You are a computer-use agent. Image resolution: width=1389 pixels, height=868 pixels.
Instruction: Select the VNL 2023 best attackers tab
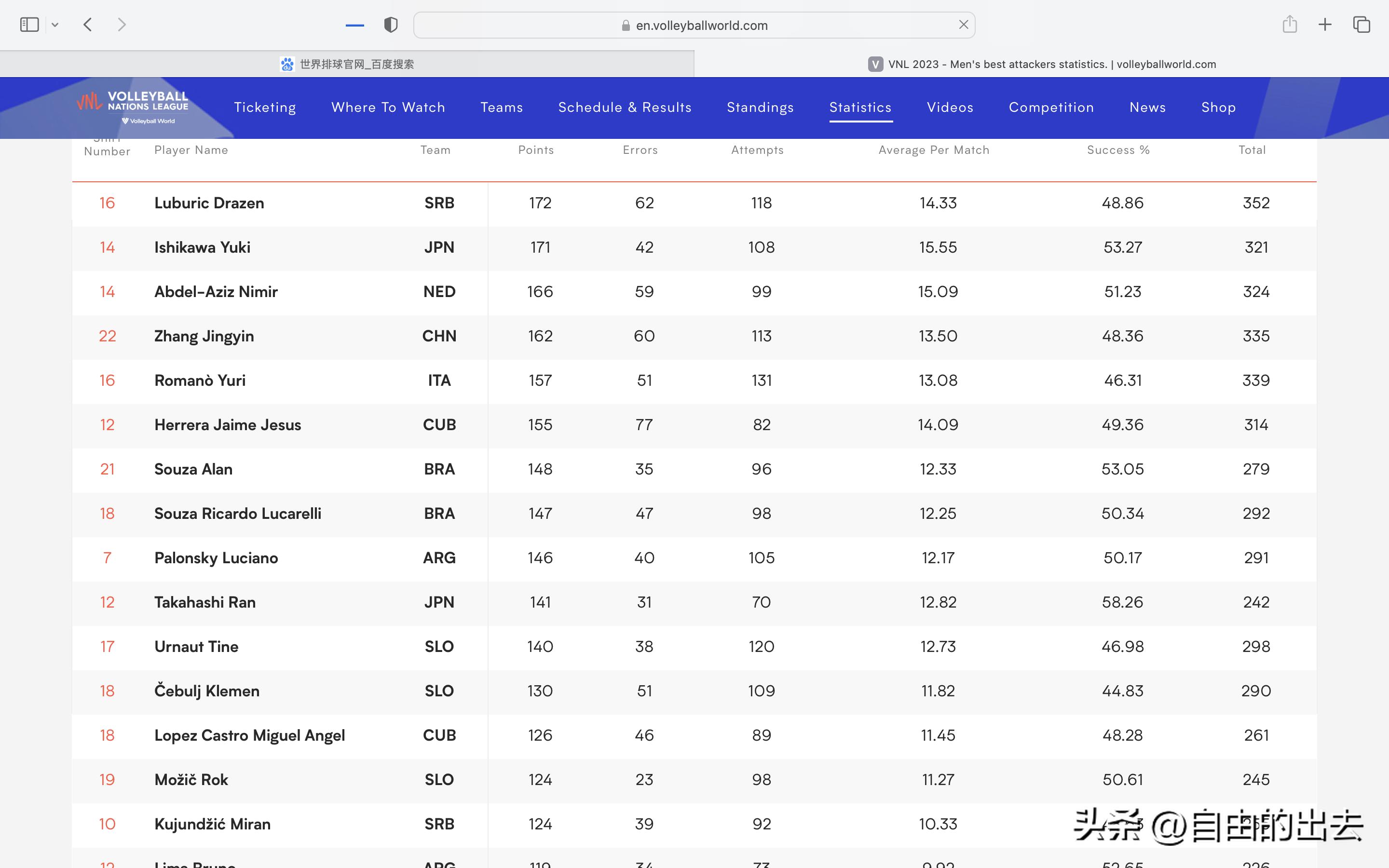(x=1041, y=64)
